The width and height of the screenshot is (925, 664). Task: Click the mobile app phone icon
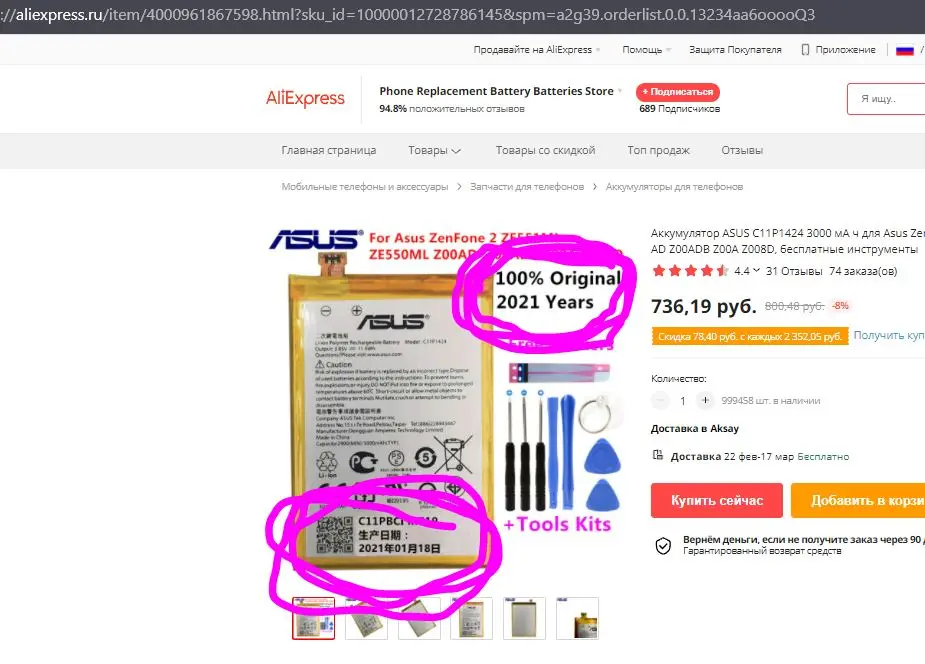[x=805, y=50]
